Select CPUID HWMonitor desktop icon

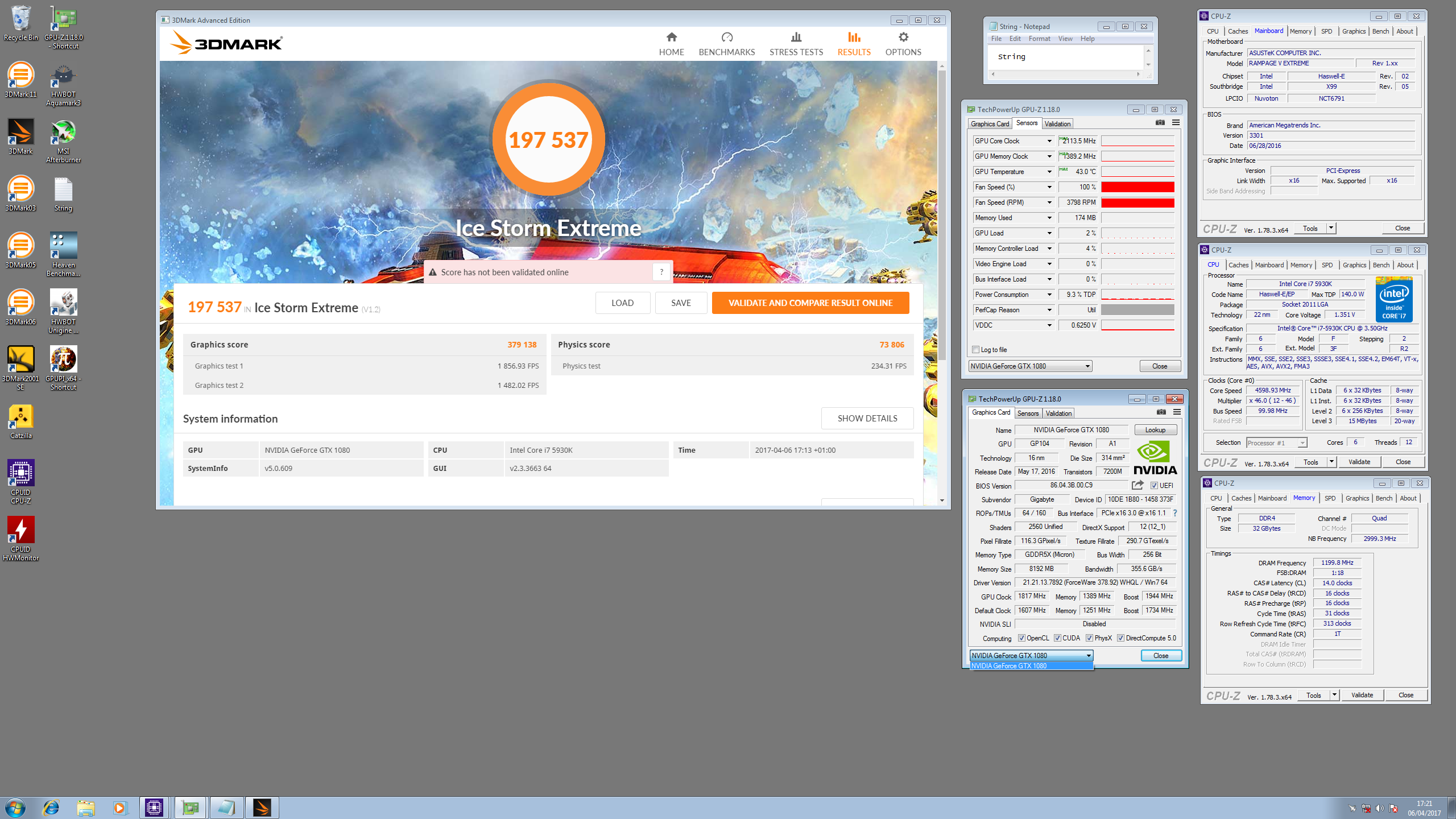(20, 540)
